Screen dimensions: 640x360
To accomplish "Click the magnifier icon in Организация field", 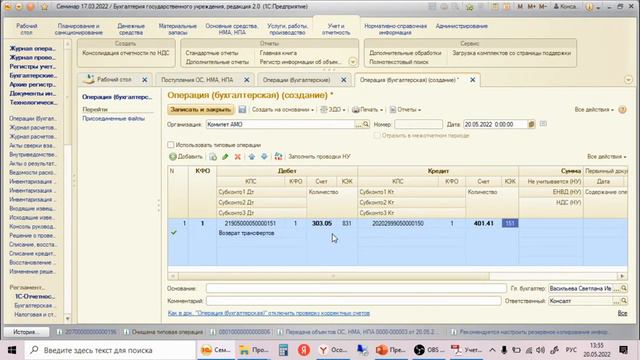I will point(366,124).
